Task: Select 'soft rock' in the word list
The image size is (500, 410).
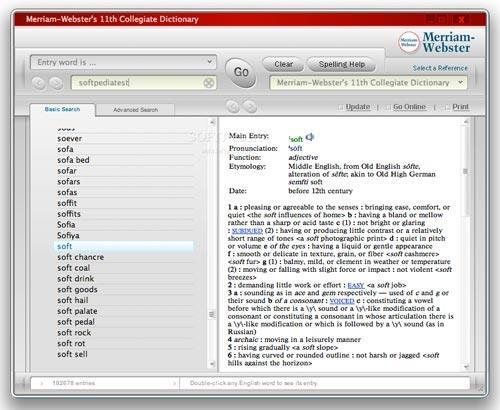Action: pos(123,333)
